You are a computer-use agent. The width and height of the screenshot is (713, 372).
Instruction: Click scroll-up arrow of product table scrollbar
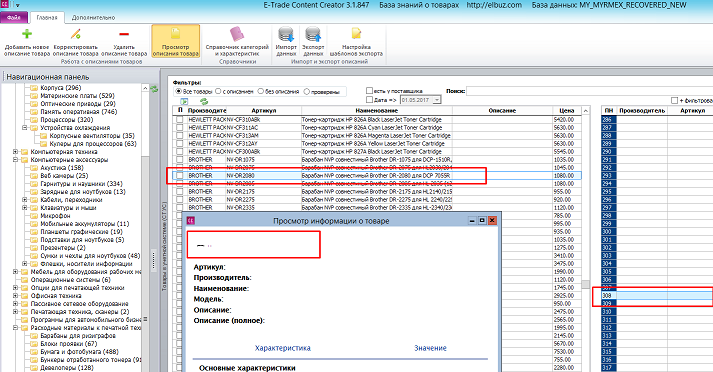click(x=585, y=111)
